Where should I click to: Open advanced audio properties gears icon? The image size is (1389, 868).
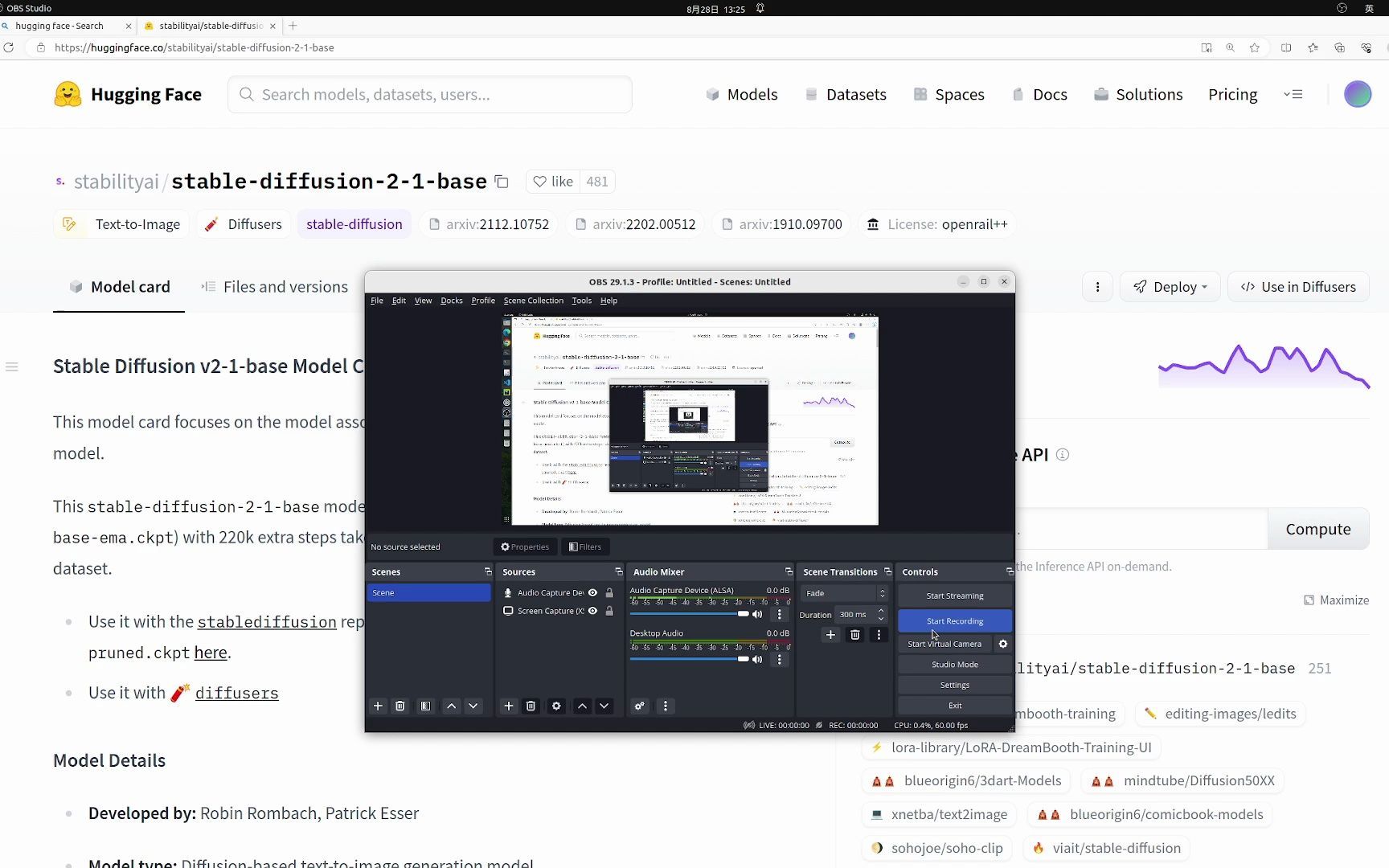pyautogui.click(x=639, y=706)
